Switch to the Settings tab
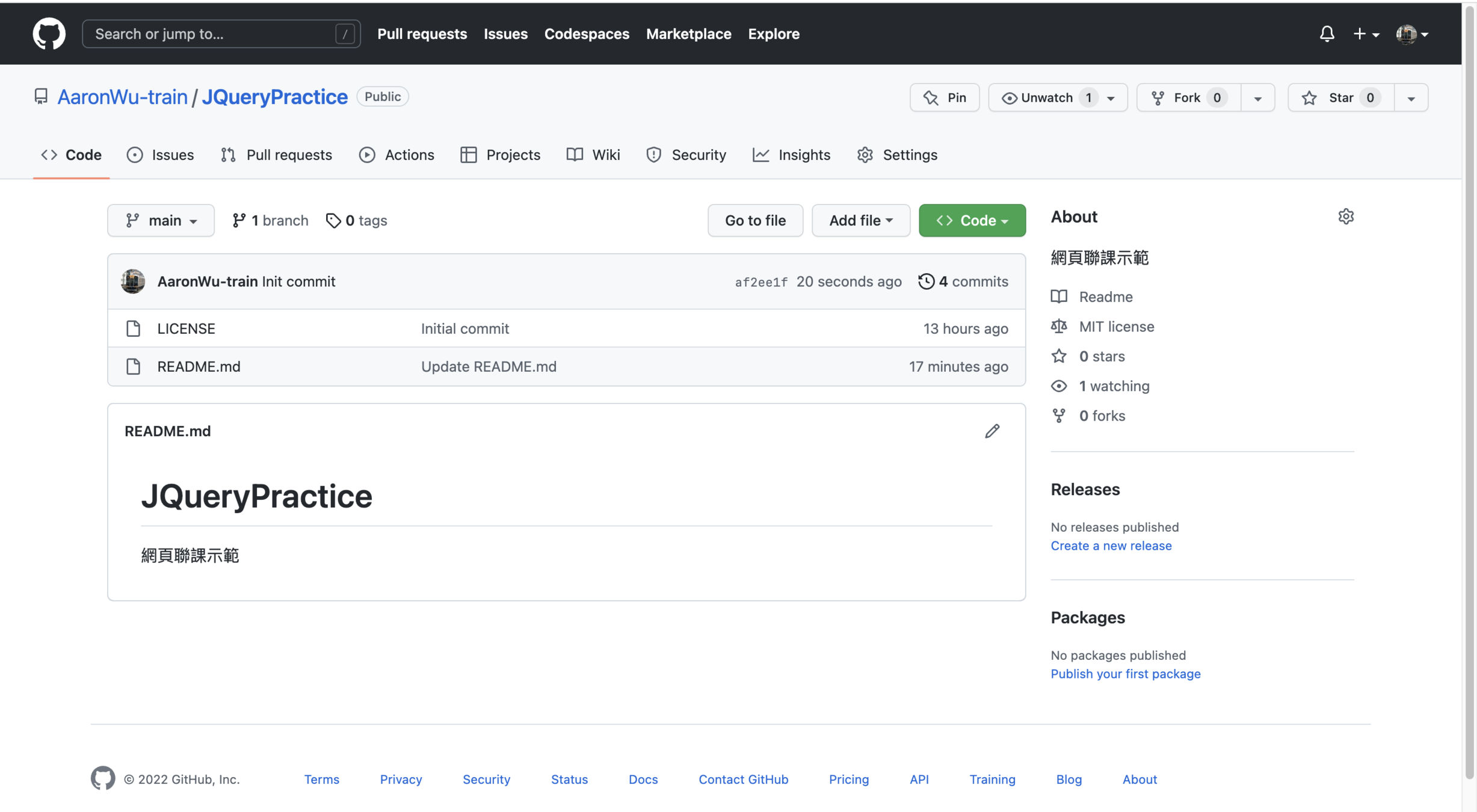The height and width of the screenshot is (812, 1477). pos(897,155)
